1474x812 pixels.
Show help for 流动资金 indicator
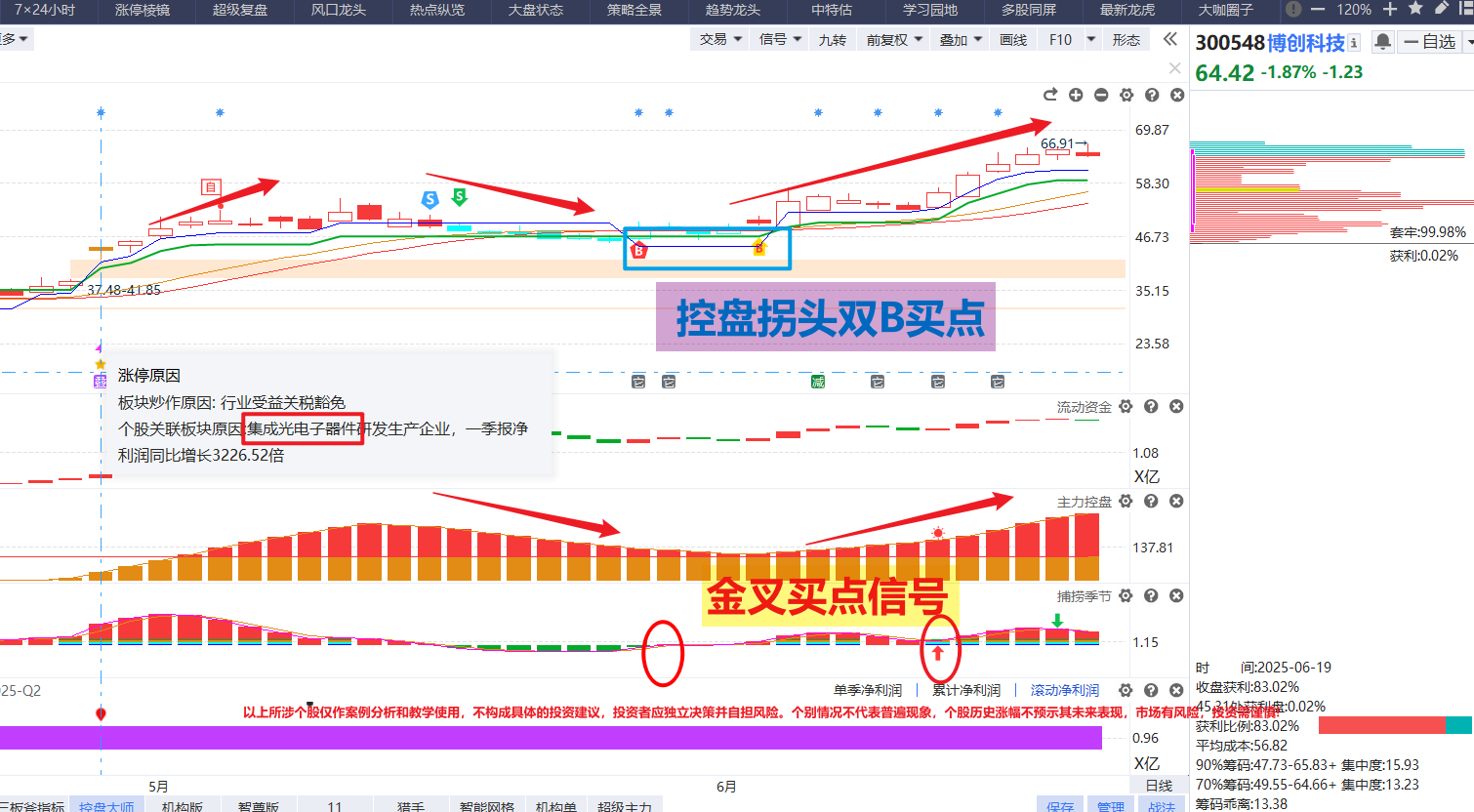coord(1151,406)
